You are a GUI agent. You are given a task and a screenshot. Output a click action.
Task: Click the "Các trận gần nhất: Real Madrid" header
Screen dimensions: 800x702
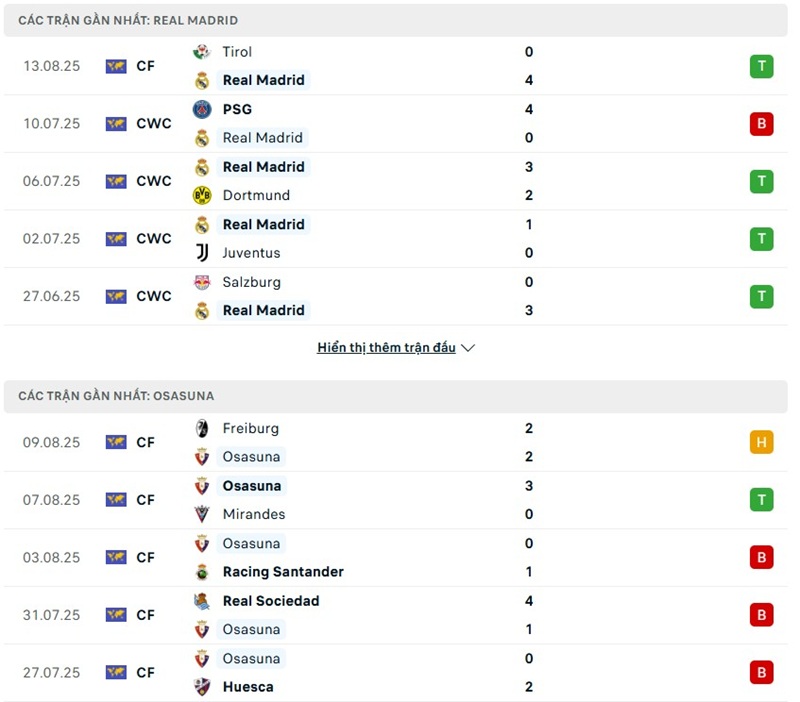(128, 20)
